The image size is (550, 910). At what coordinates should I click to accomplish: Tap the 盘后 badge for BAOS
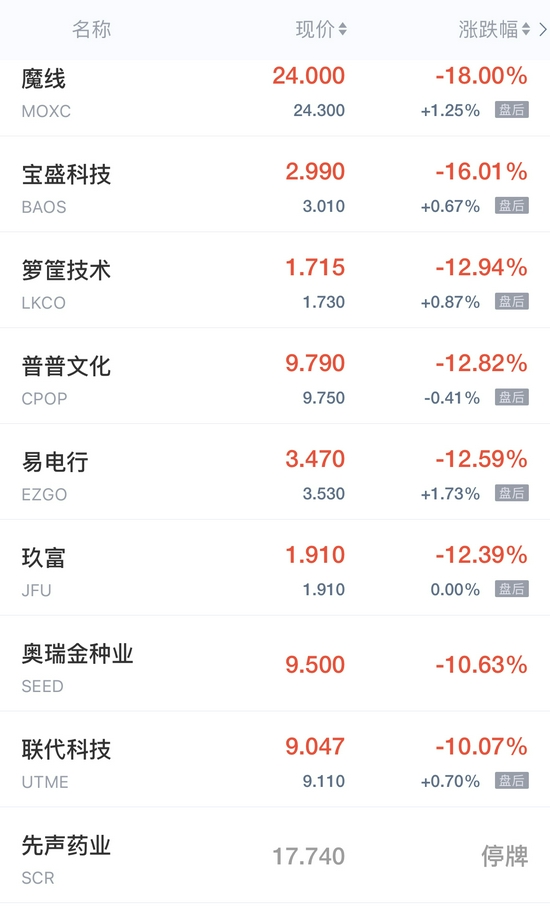512,205
